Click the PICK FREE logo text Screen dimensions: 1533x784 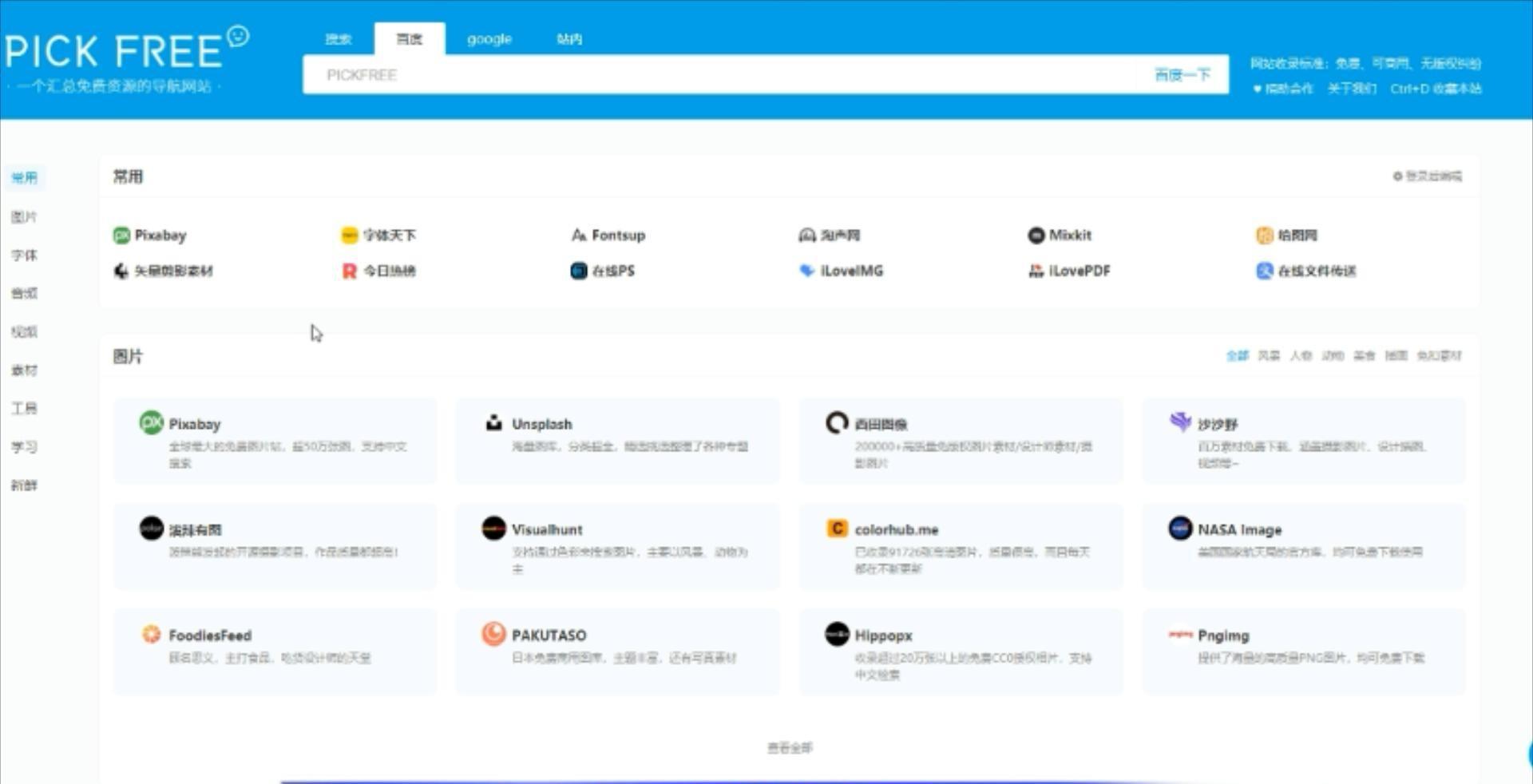point(113,52)
